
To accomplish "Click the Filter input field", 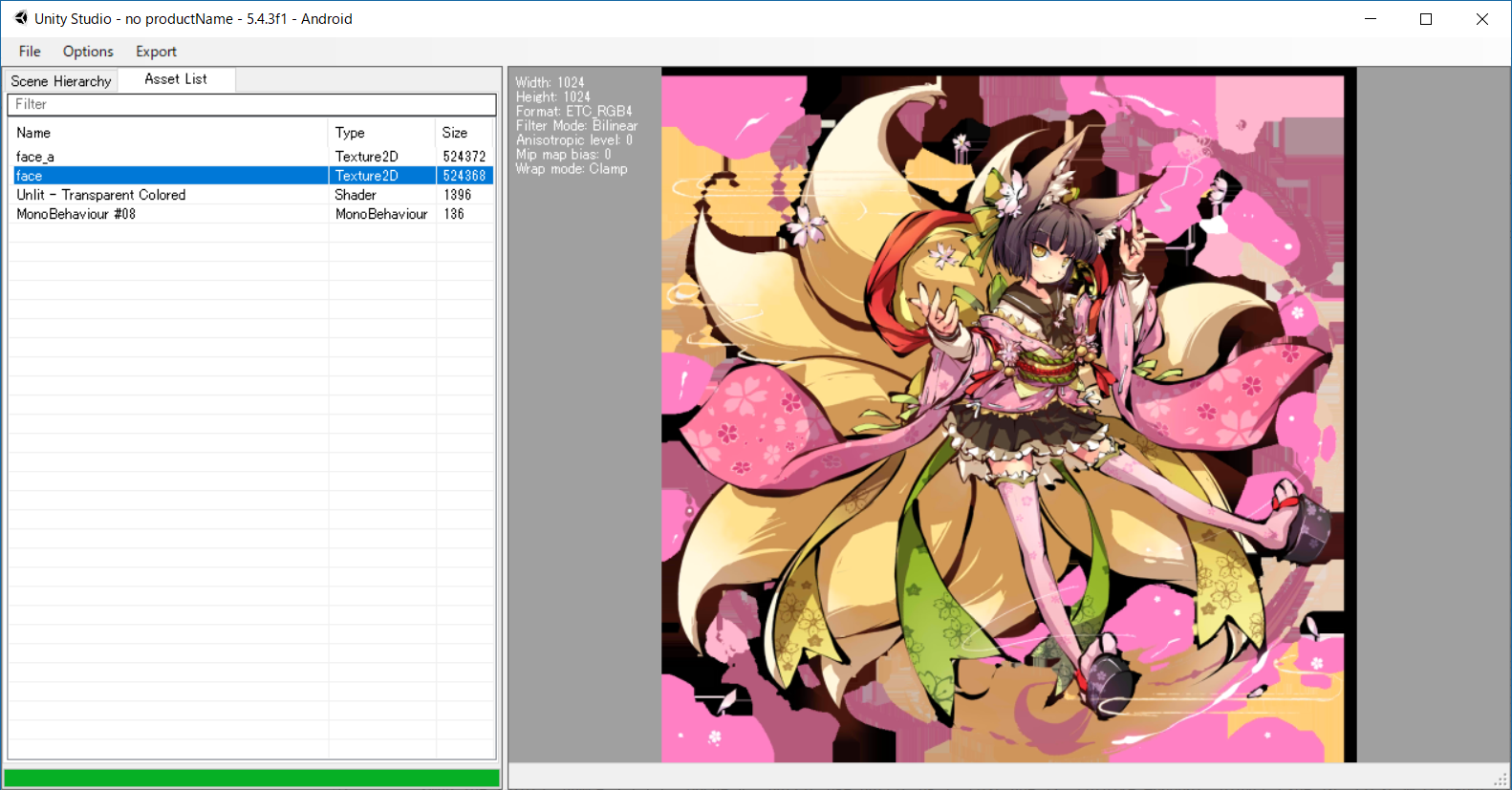I will (x=251, y=104).
